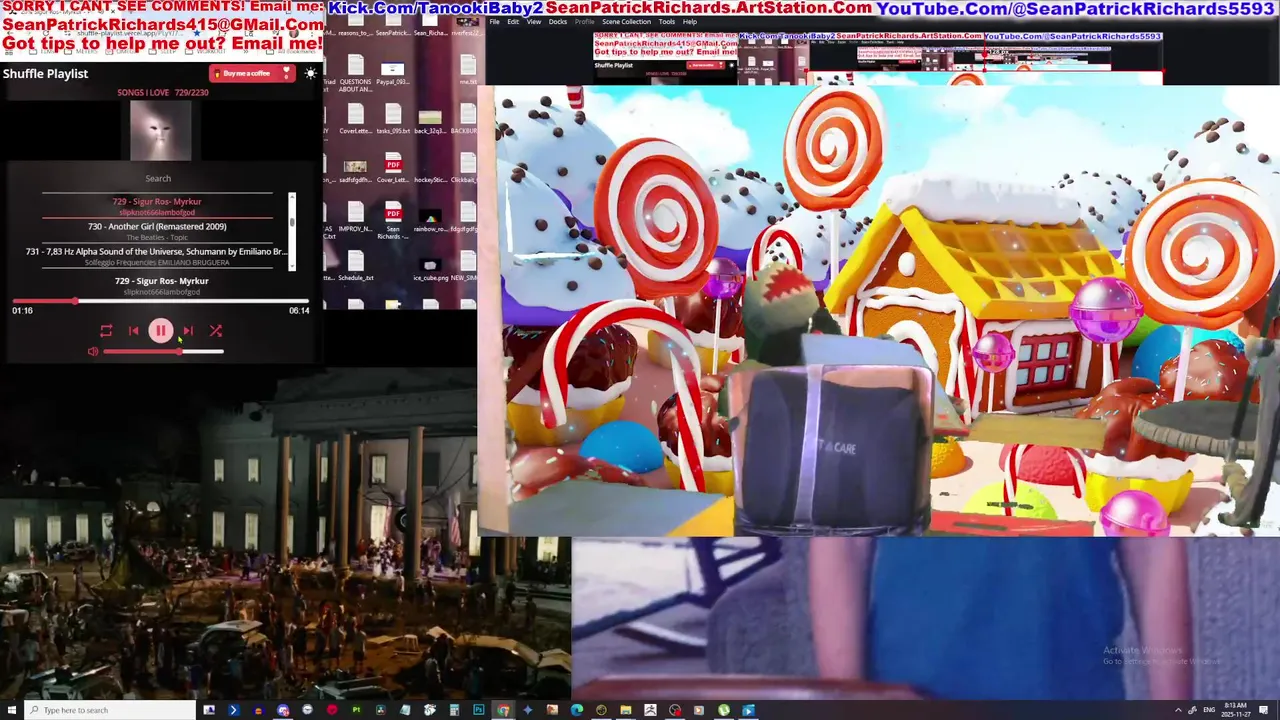This screenshot has width=1280, height=720.
Task: Open the green P1 app on taskbar
Action: coord(356,710)
